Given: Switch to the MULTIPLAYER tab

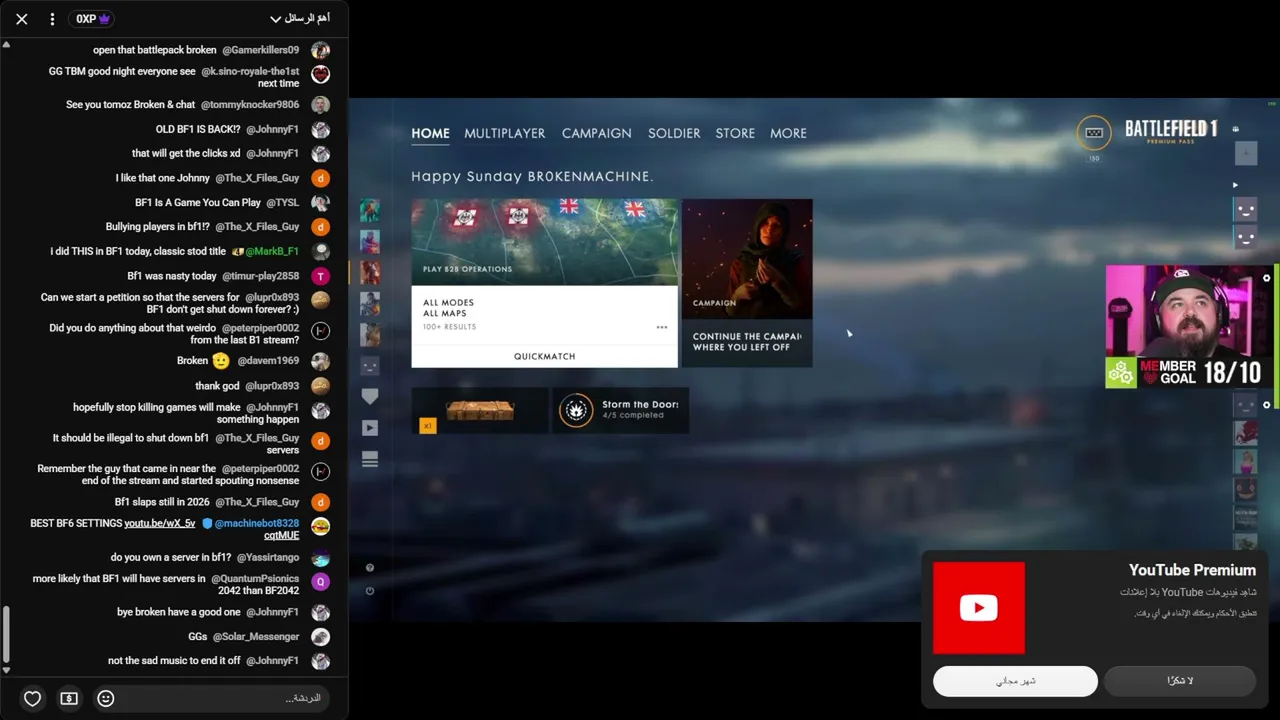Looking at the screenshot, I should pos(505,133).
